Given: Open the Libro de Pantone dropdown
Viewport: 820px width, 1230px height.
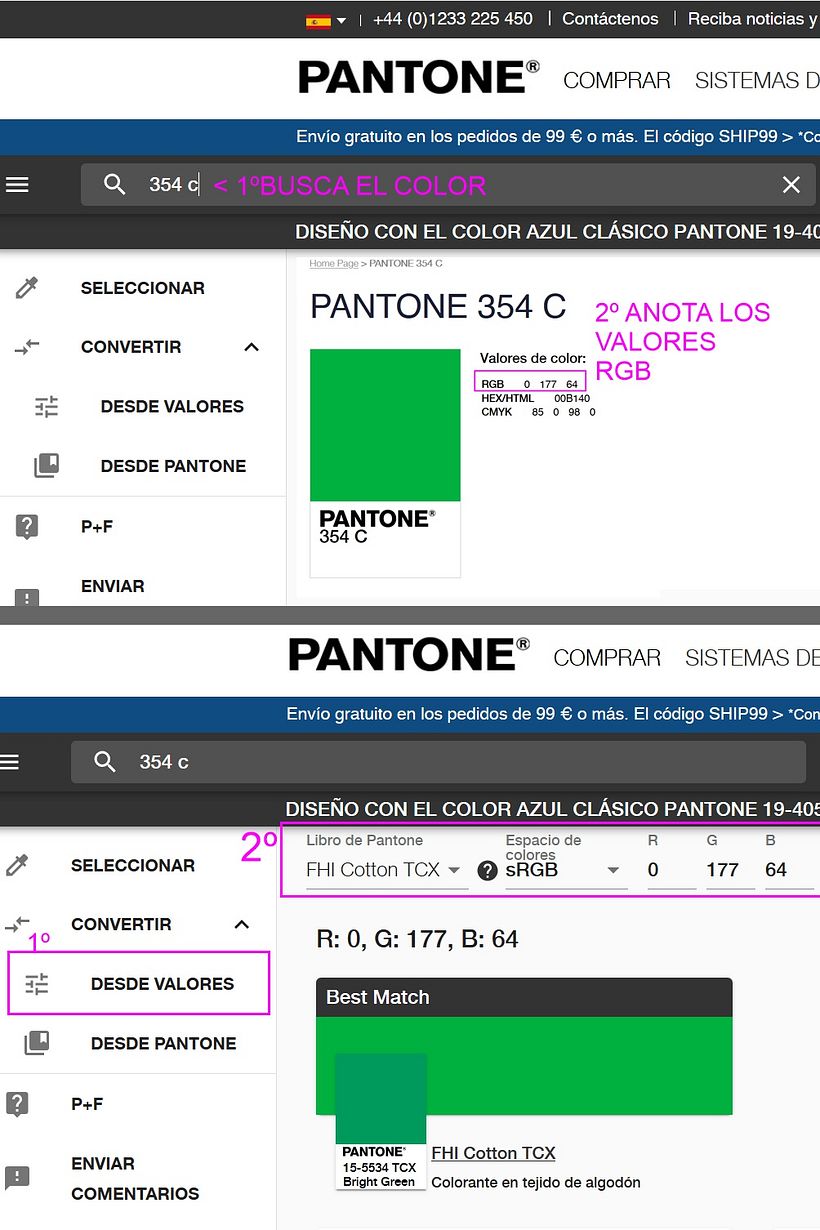Looking at the screenshot, I should pos(387,870).
